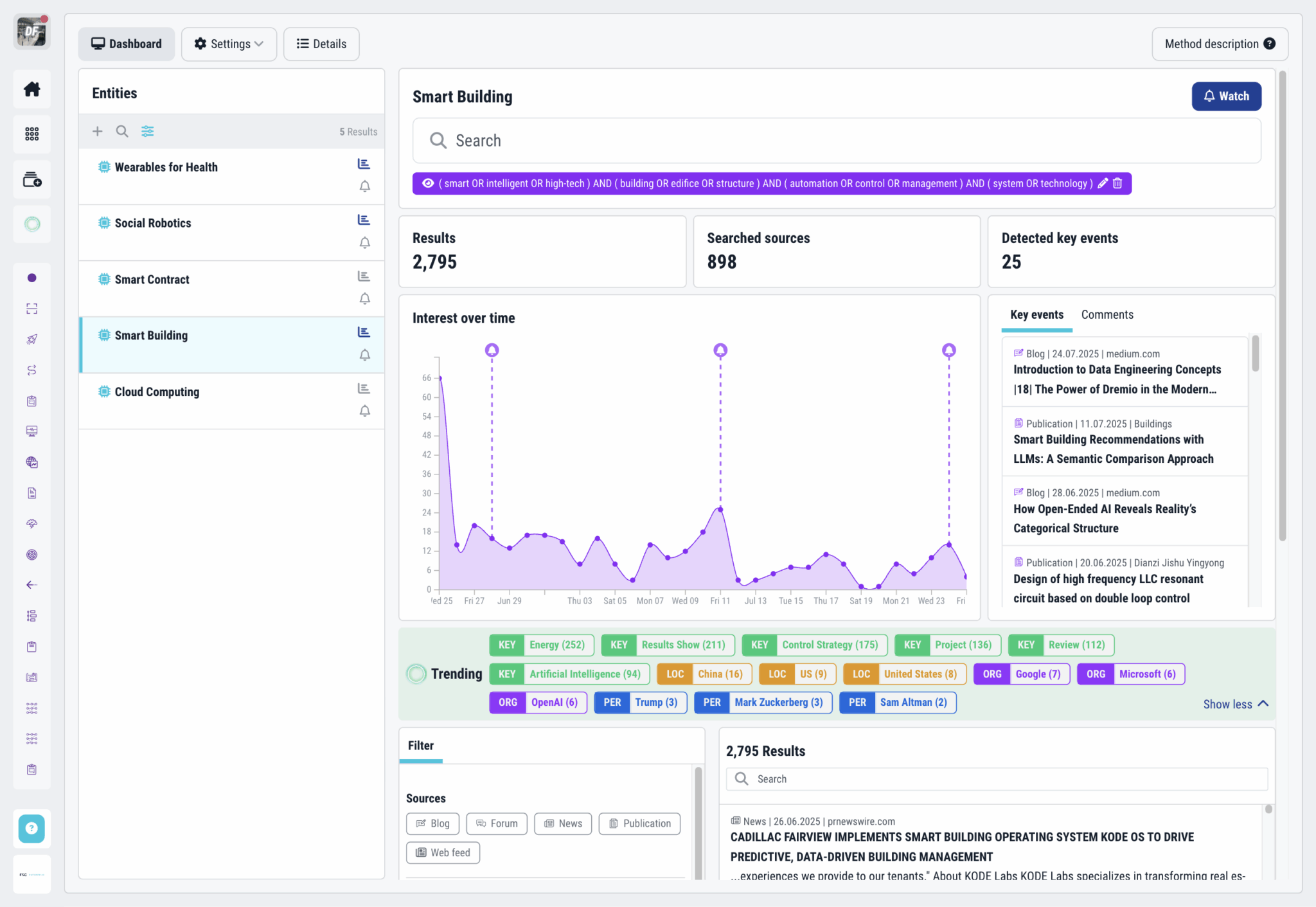Select the Key events tab

[x=1036, y=314]
